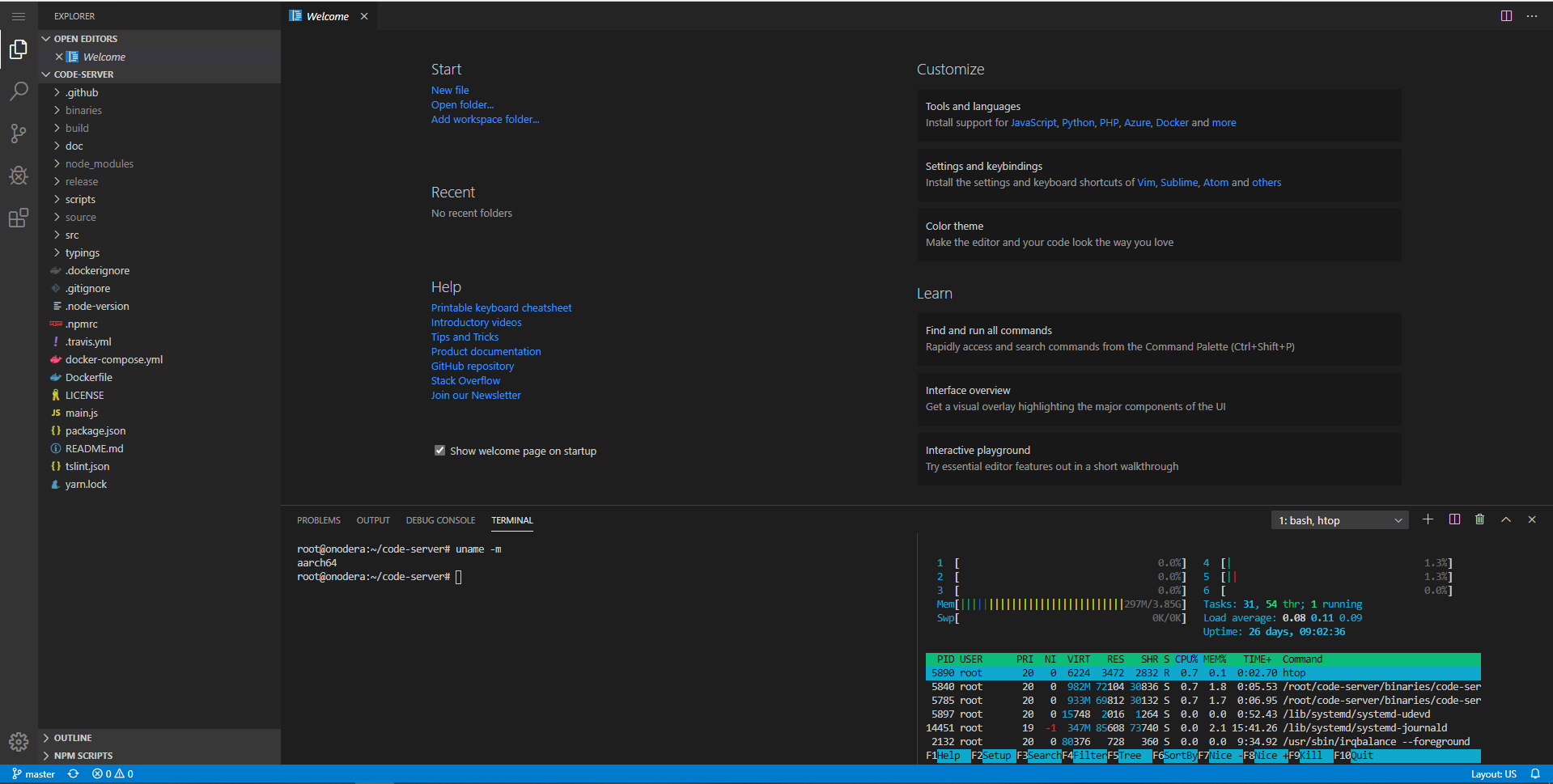Screen dimensions: 1553x784
Task: Kill the terminal with trash icon
Action: pyautogui.click(x=1480, y=519)
